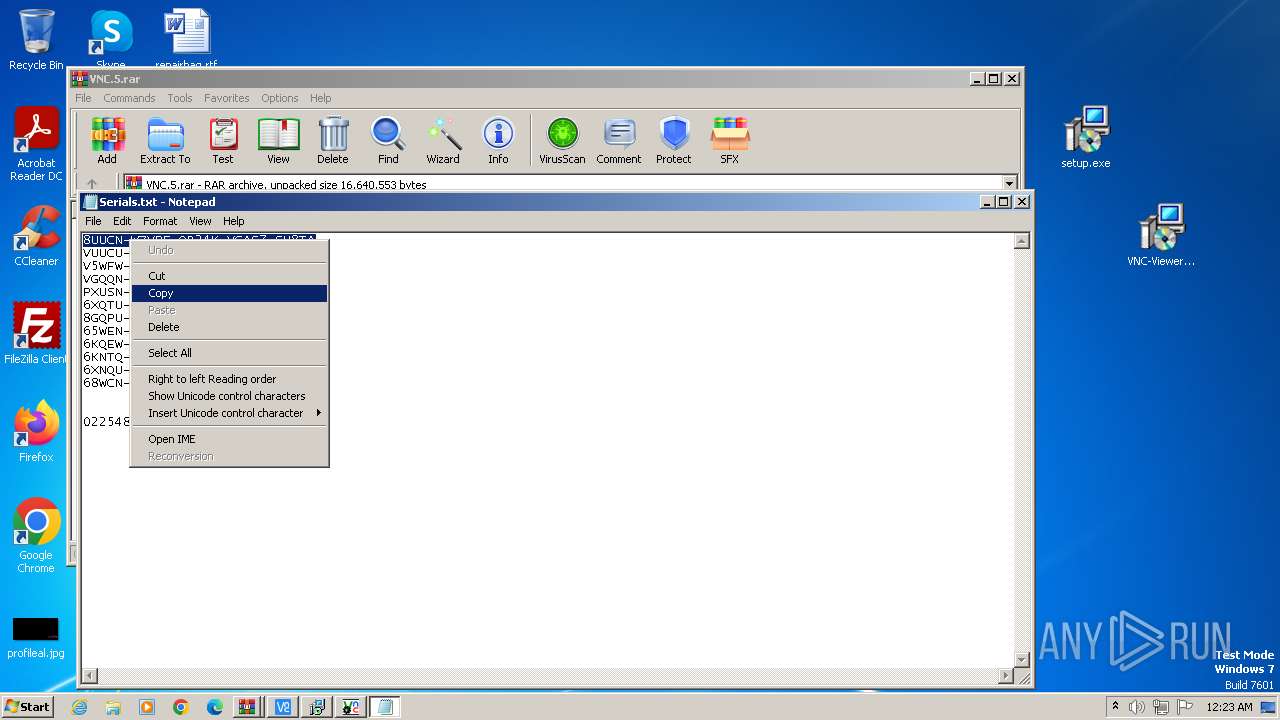The width and height of the screenshot is (1280, 720).
Task: Open WinRAR Options menu
Action: coord(280,98)
